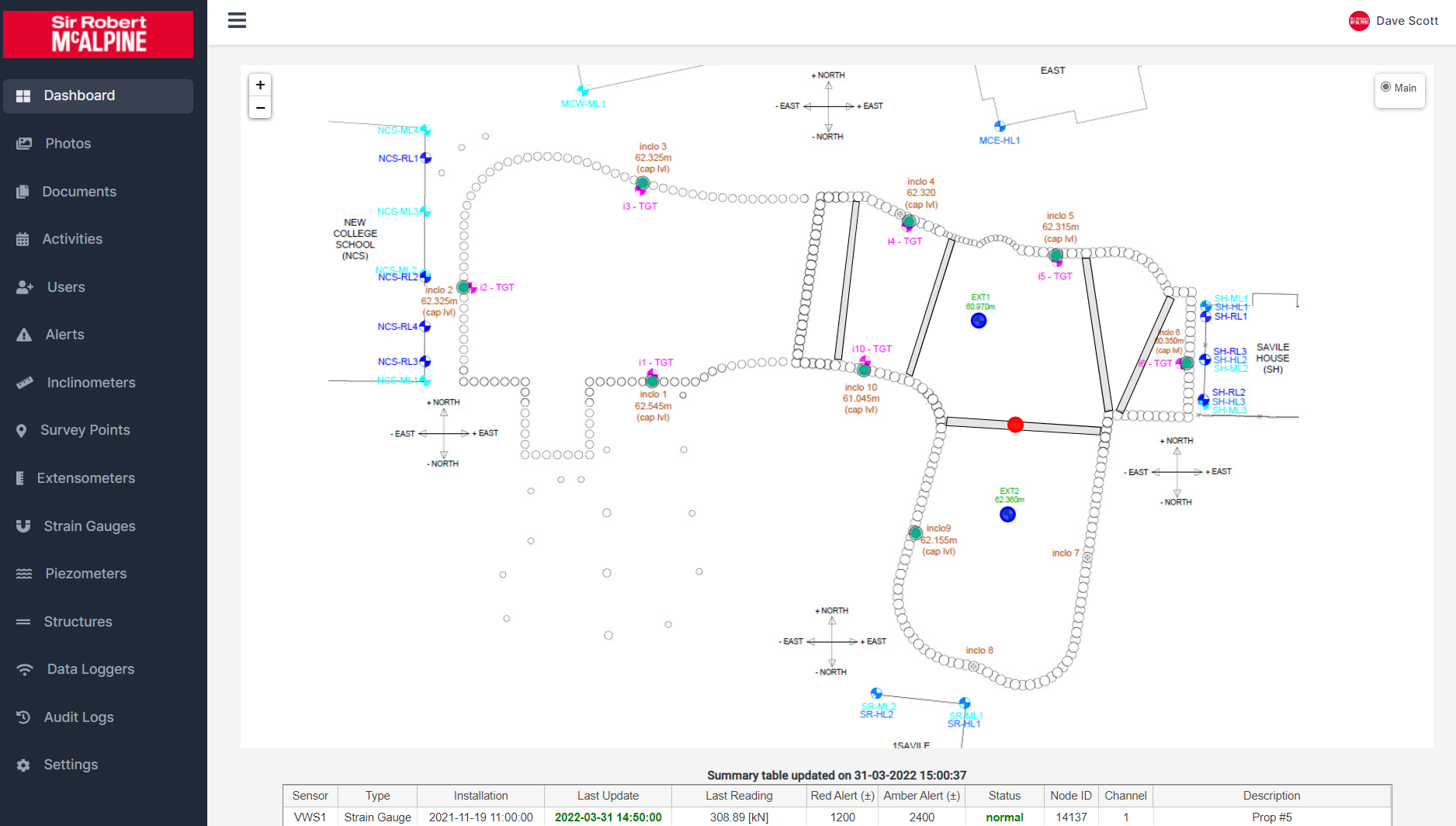The height and width of the screenshot is (826, 1456).
Task: Click the Piezometers water waves icon
Action: (x=24, y=574)
